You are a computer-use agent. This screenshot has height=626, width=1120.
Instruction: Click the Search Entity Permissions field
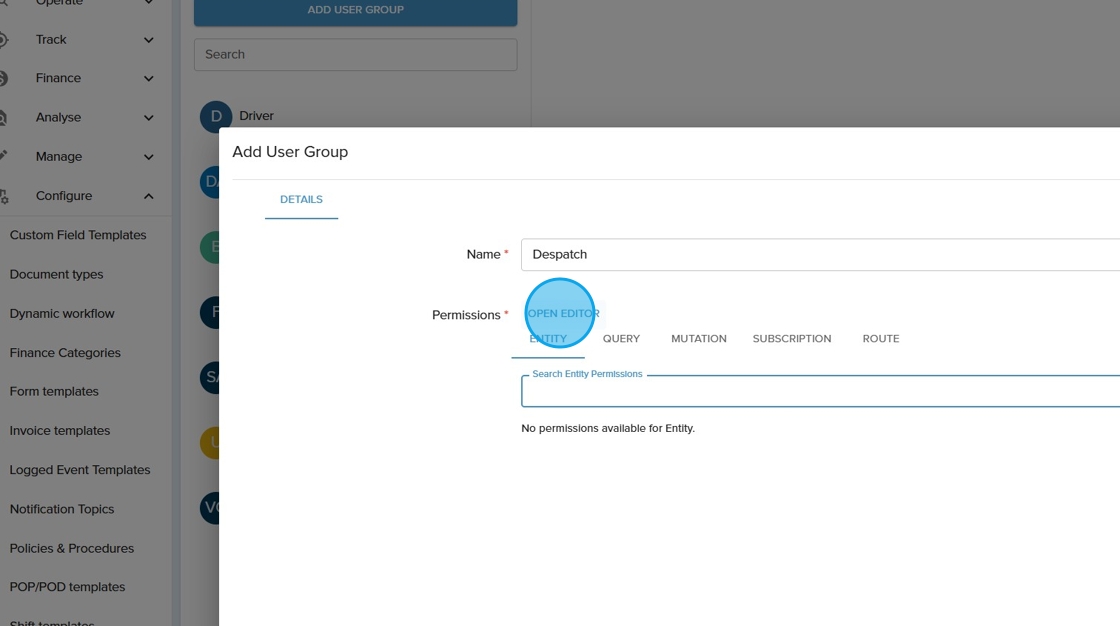[820, 392]
